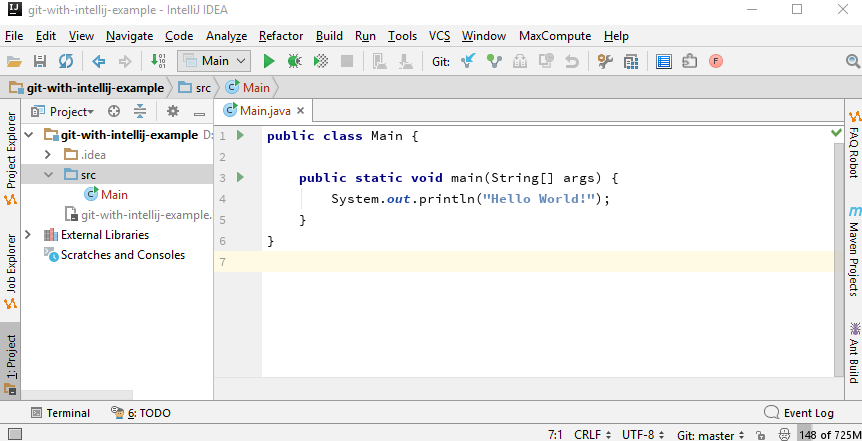Expand External Libraries node
This screenshot has height=441, width=862.
pyautogui.click(x=28, y=235)
